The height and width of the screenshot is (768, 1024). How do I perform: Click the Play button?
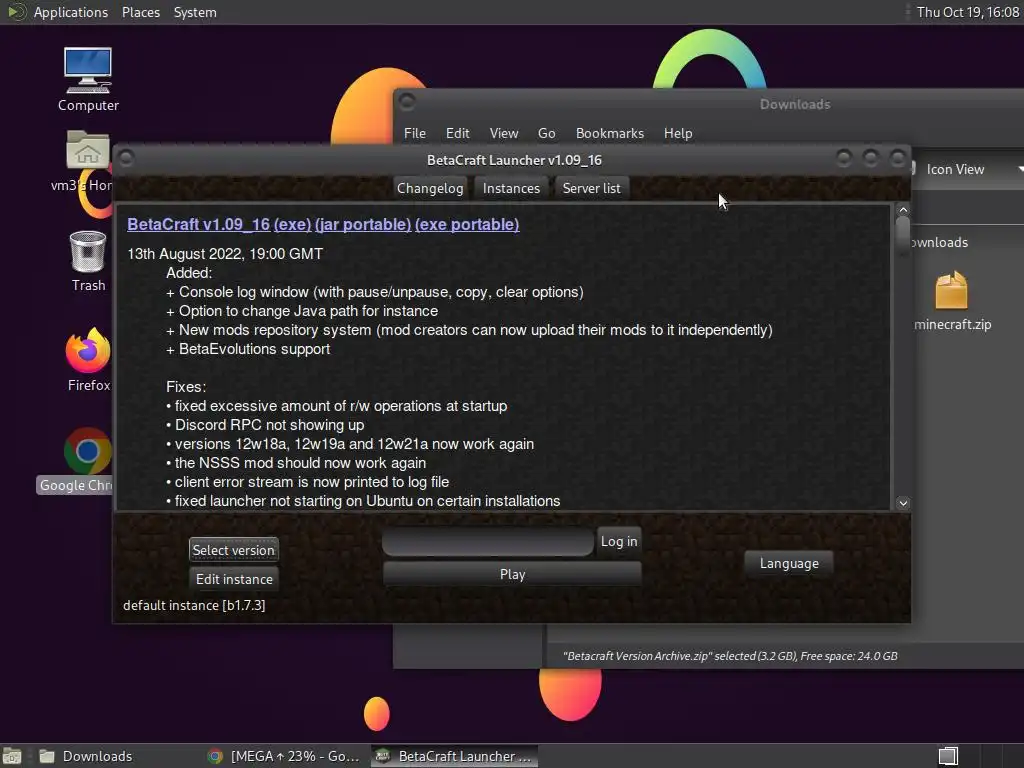[x=512, y=574]
